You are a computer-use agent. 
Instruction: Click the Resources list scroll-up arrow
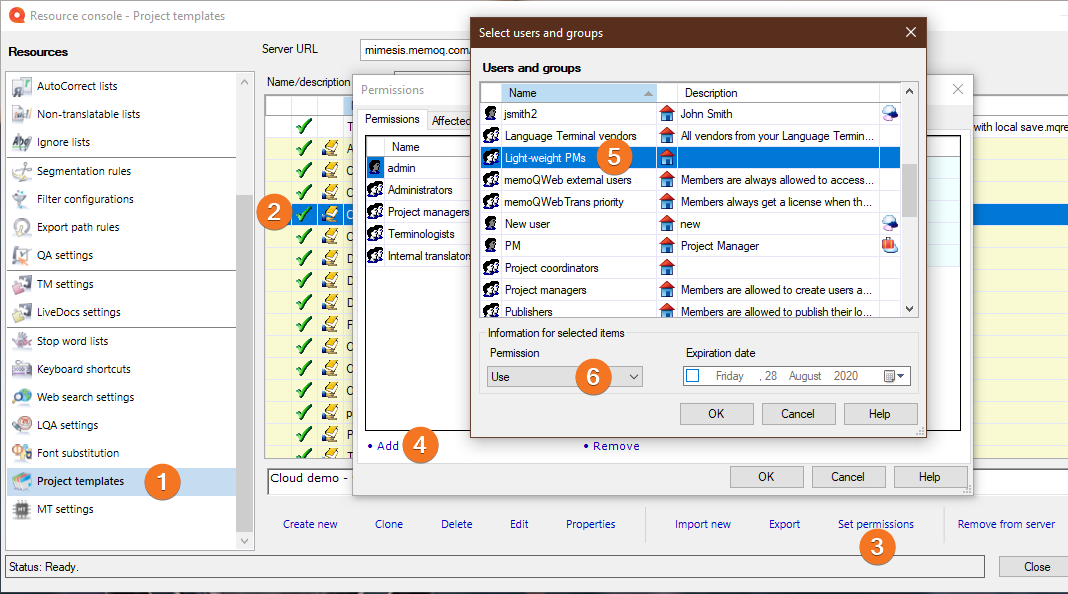[245, 82]
